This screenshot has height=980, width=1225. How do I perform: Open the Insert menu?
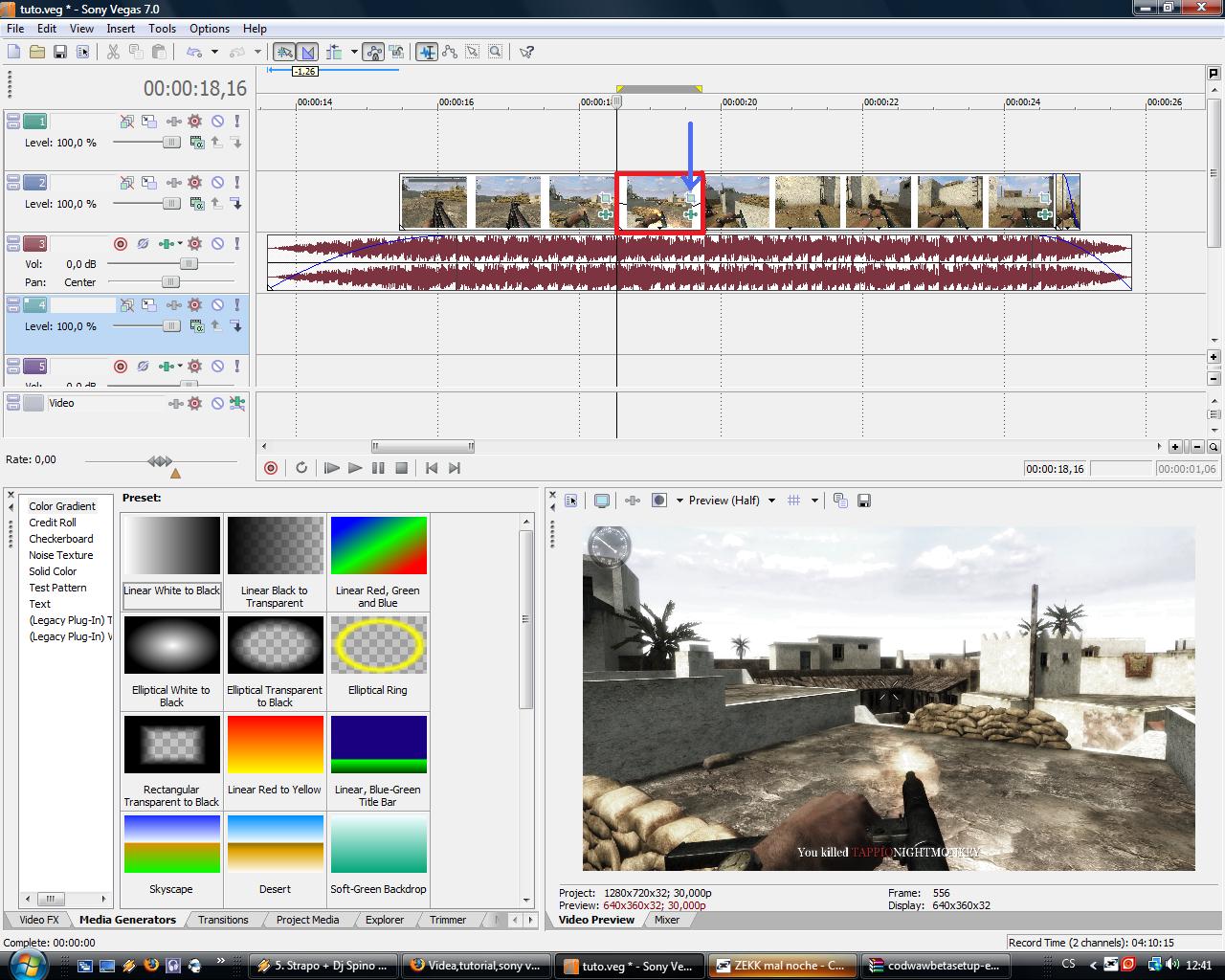pyautogui.click(x=121, y=29)
